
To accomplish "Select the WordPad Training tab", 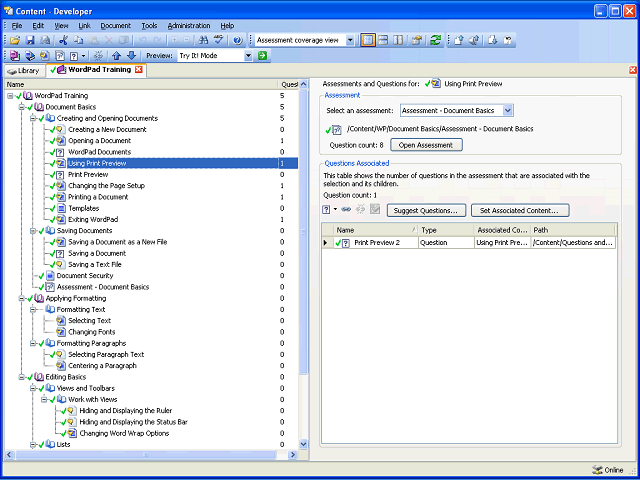I will coord(96,70).
